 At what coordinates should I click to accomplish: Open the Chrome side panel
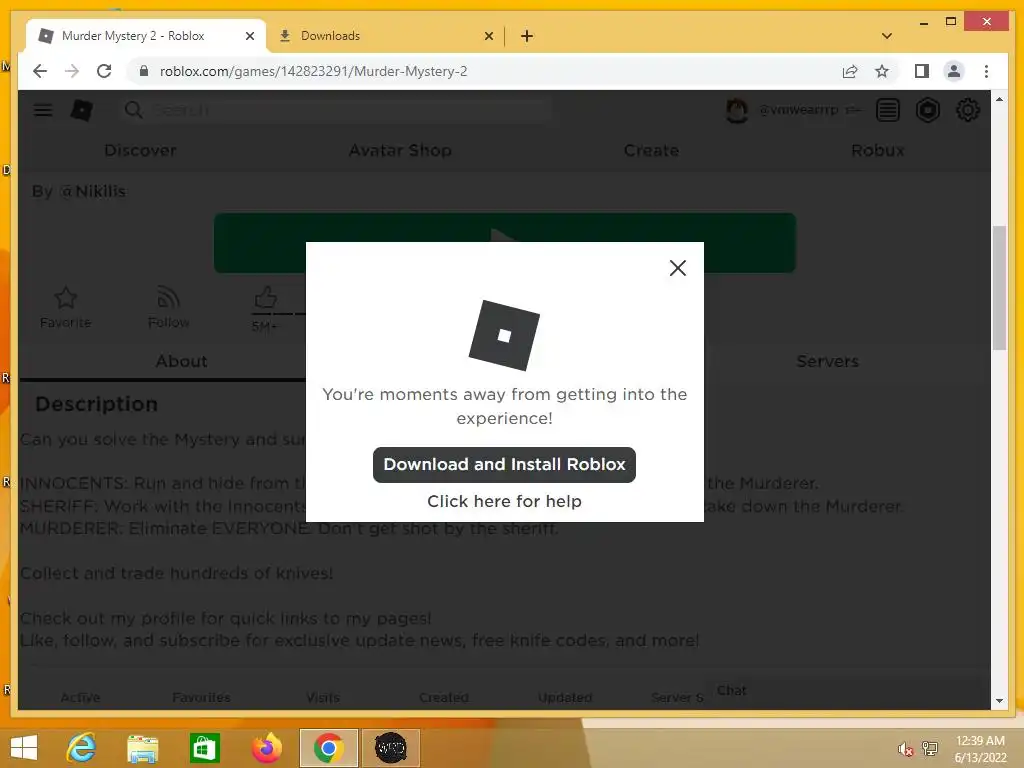tap(921, 71)
